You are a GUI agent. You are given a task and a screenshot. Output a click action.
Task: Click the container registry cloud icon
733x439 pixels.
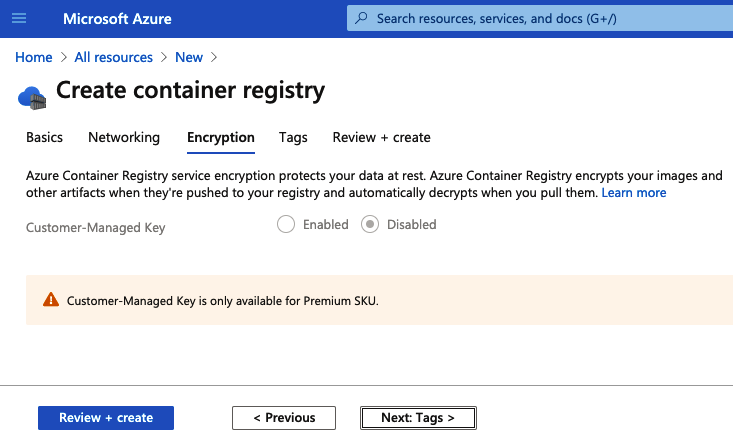click(32, 96)
